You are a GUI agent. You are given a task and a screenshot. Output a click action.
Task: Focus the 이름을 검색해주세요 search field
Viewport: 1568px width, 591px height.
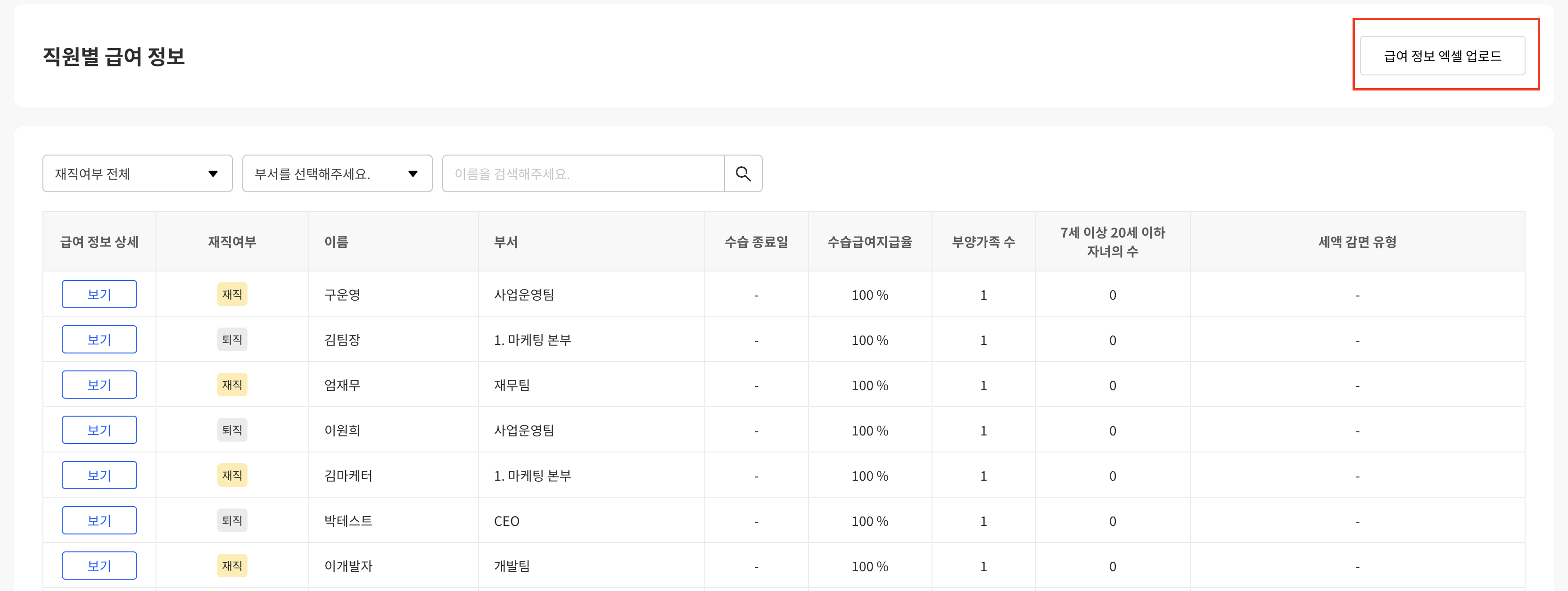coord(583,173)
